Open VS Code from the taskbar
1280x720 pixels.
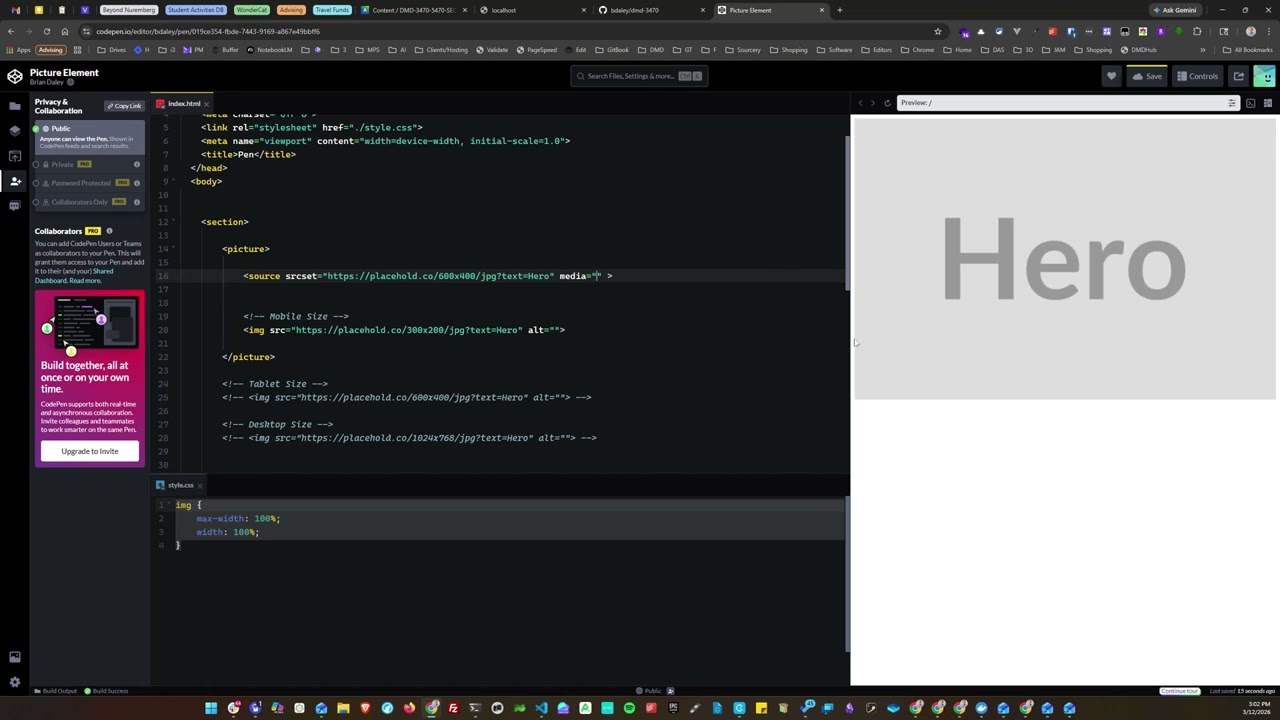click(541, 708)
